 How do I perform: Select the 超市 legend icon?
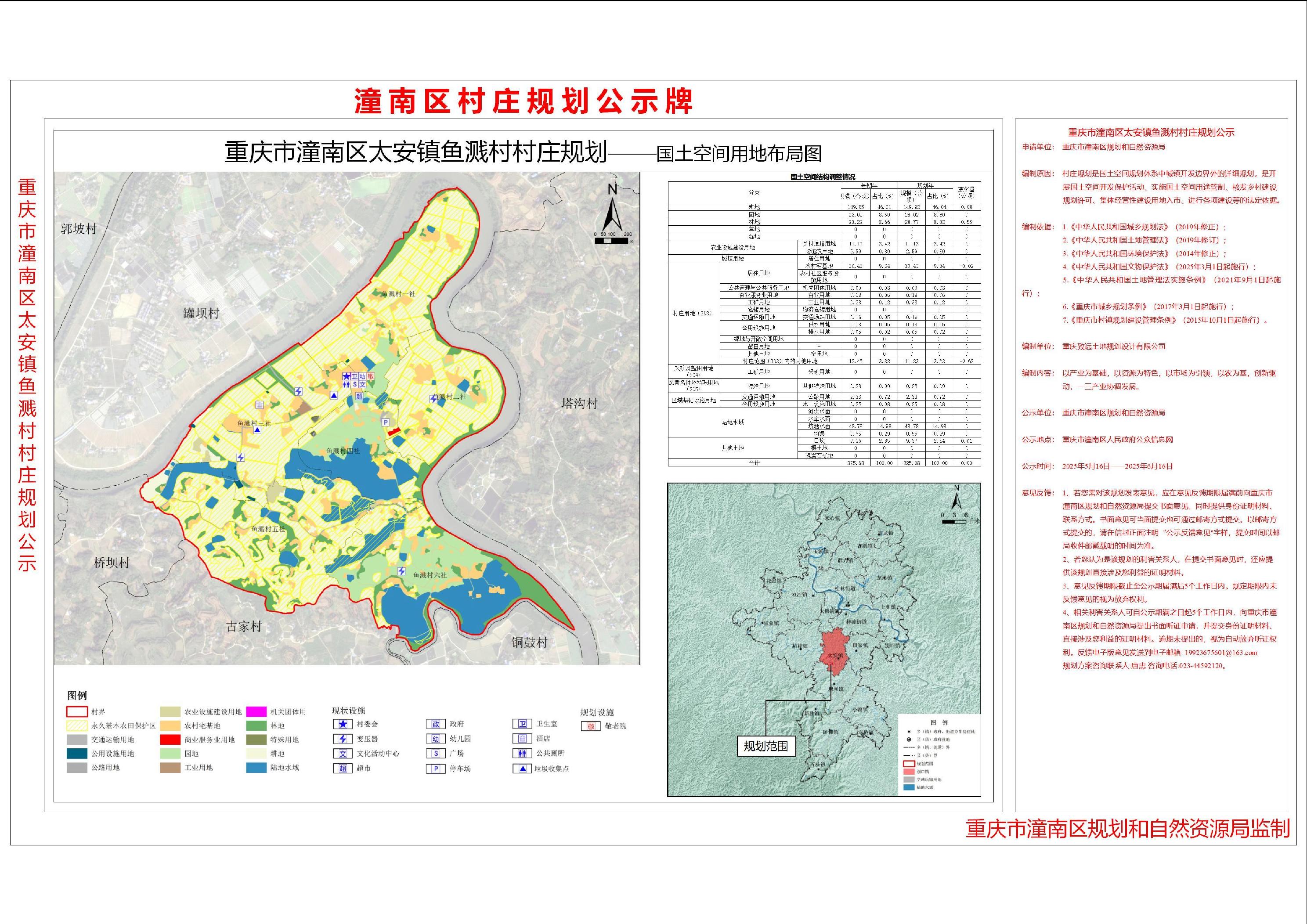(x=343, y=768)
